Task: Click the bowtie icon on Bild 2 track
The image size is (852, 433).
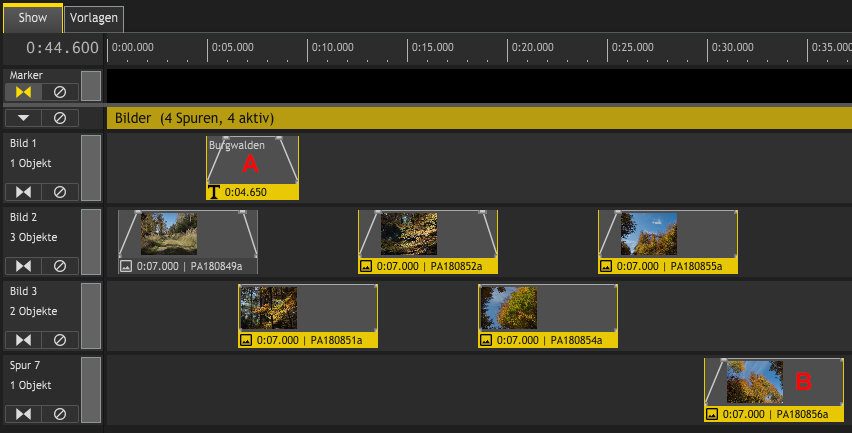Action: (24, 265)
